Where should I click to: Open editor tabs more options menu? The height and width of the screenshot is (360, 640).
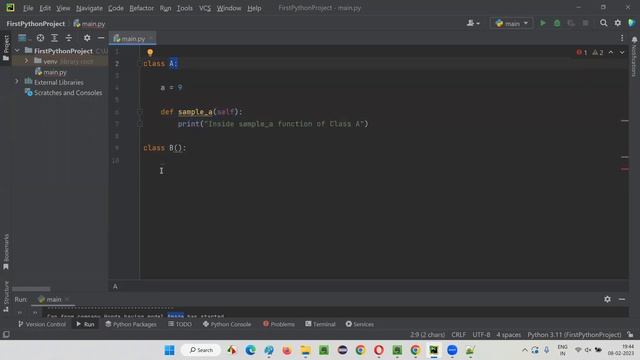[x=622, y=38]
